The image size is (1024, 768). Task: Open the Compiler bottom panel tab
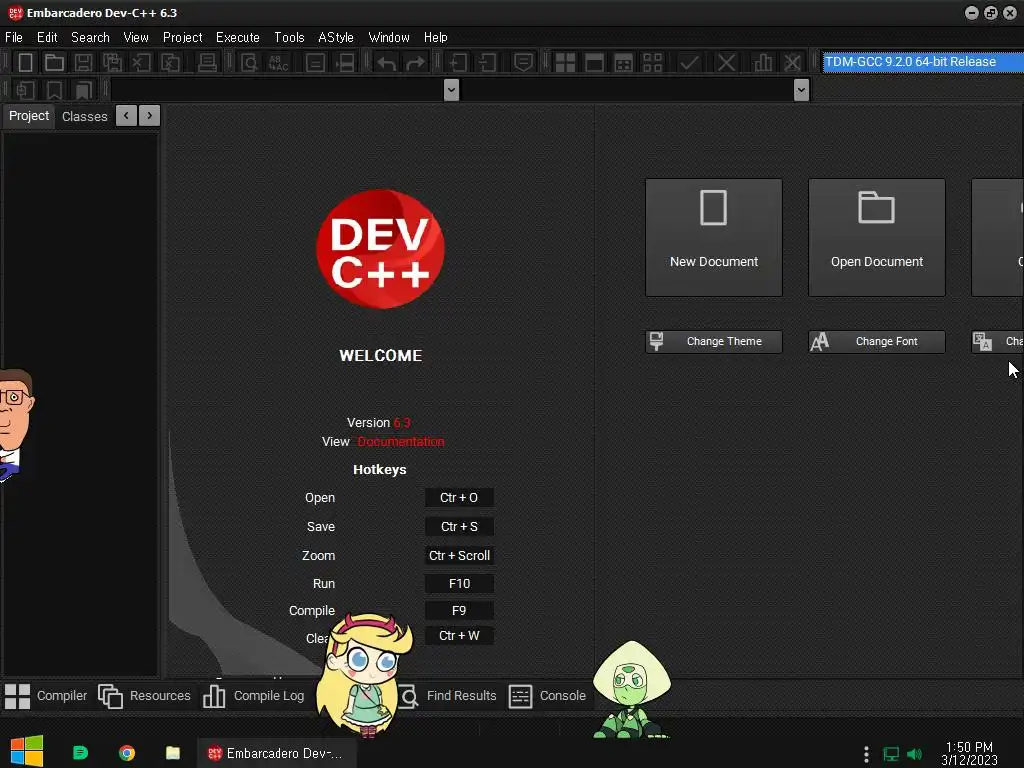pos(46,696)
